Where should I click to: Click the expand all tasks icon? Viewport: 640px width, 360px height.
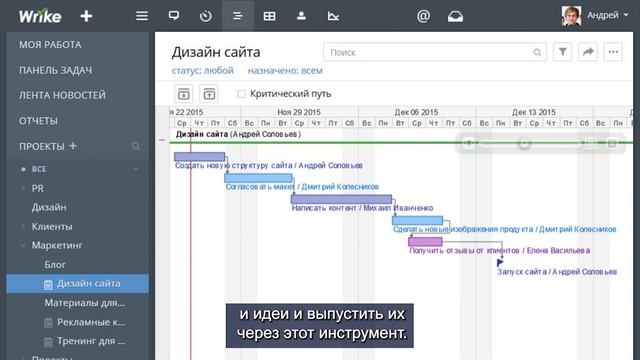coord(184,94)
